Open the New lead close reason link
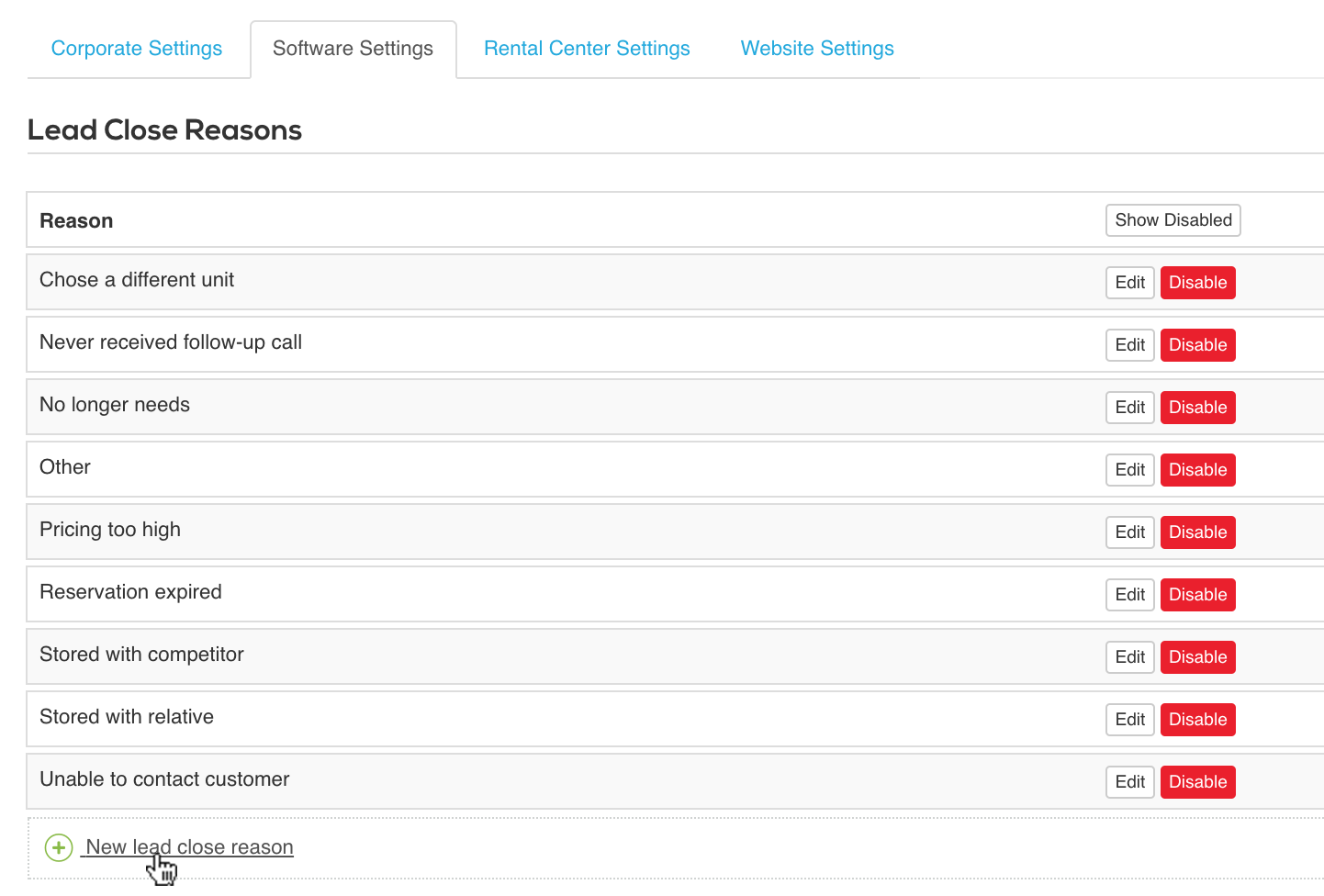Screen dimensions: 1324x896 click(186, 846)
